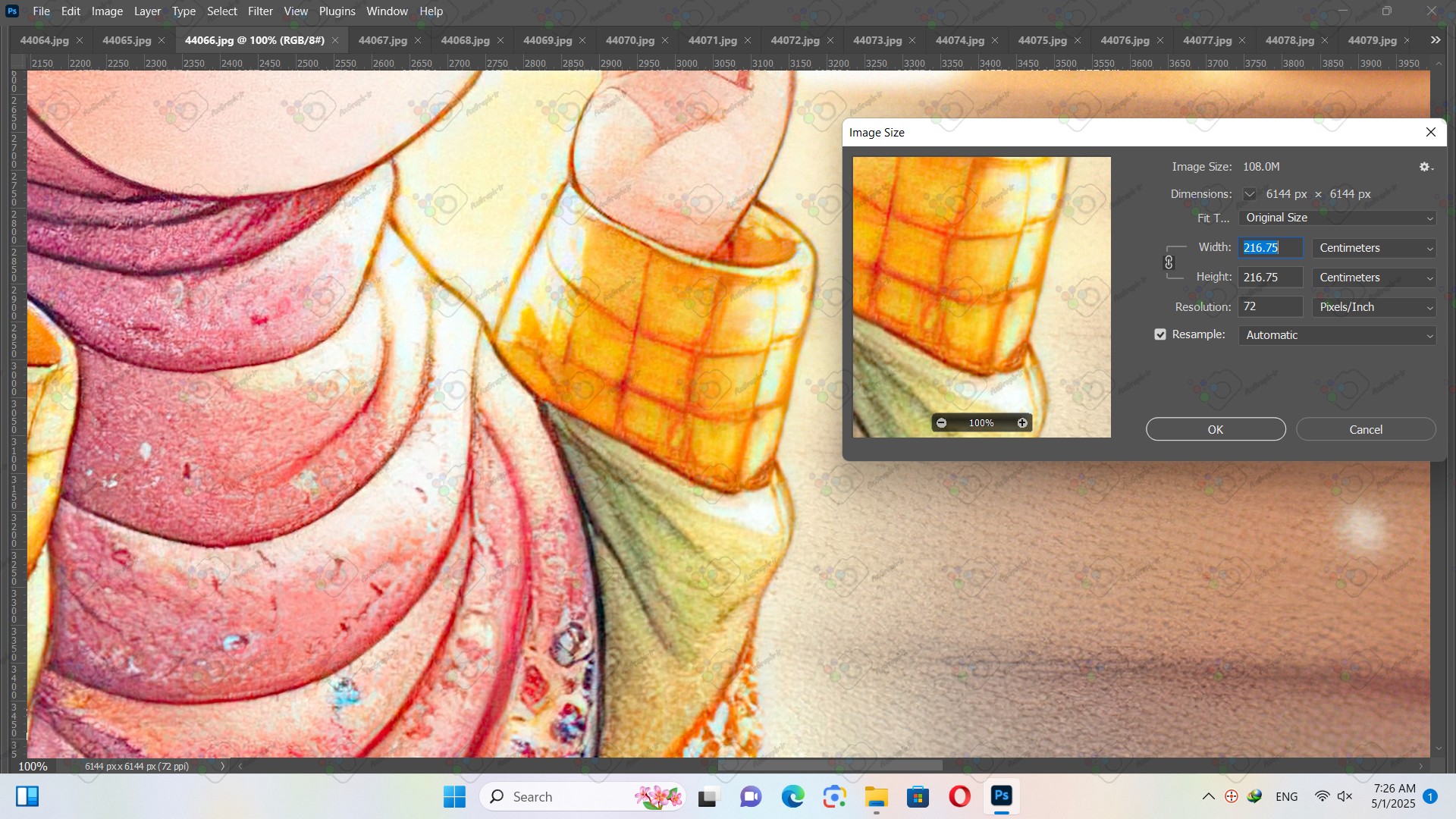The image size is (1456, 819).
Task: Switch to the 44068.jpg tab
Action: 465,40
